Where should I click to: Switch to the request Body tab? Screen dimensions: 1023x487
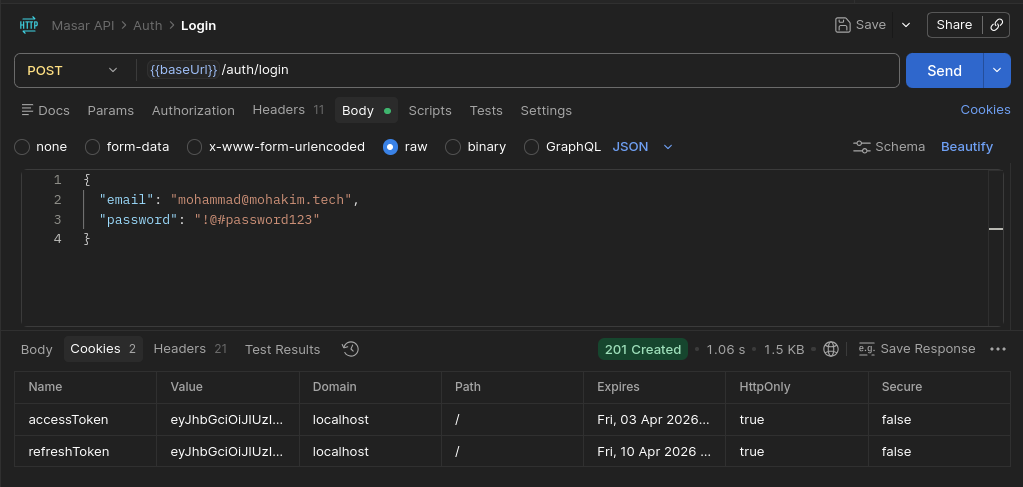[x=366, y=110]
